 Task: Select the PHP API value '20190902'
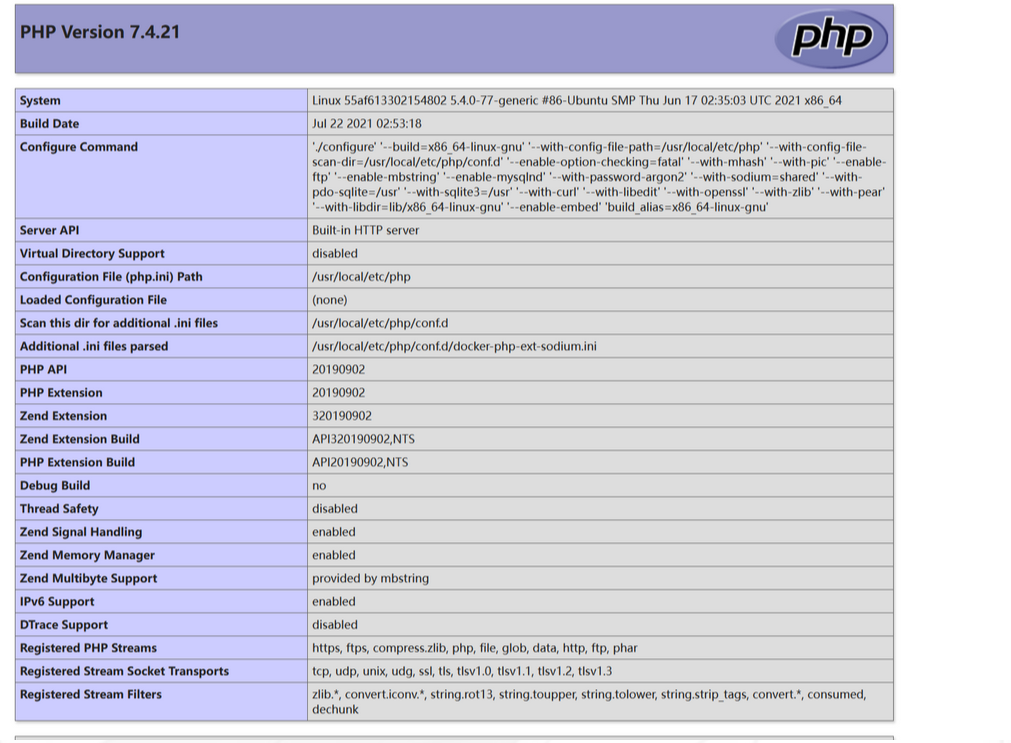click(x=339, y=370)
